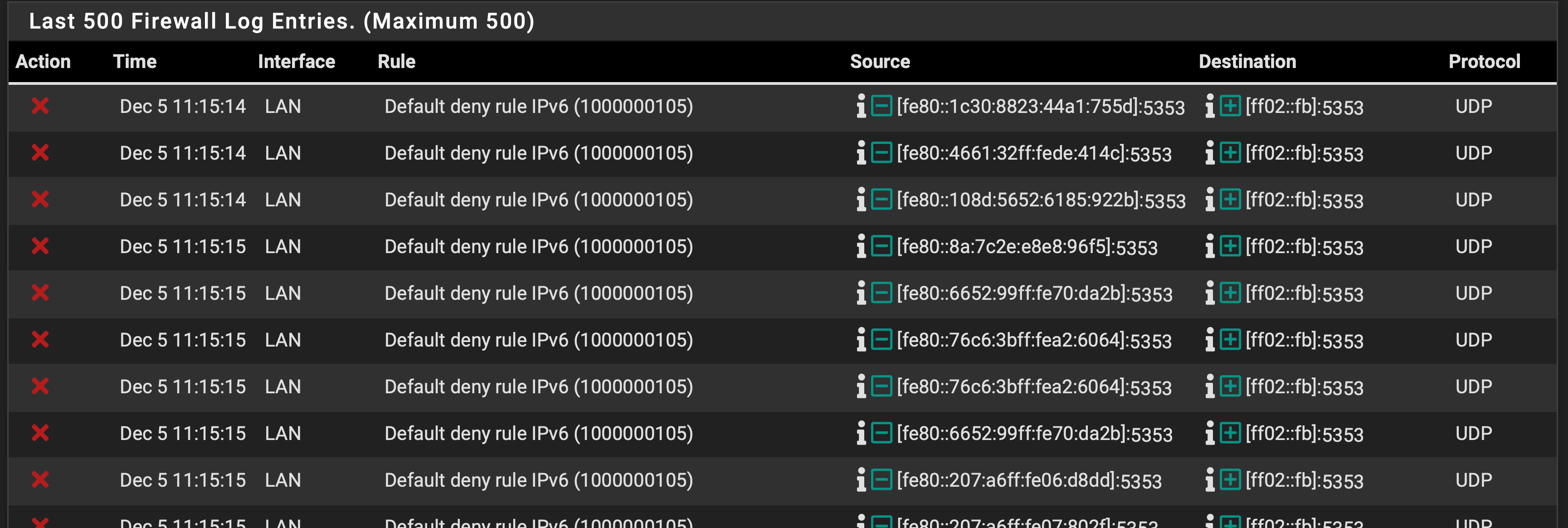Show destination info in fe80::4661:32ff:fede:414c row
Viewport: 1568px width, 528px height.
(1209, 152)
